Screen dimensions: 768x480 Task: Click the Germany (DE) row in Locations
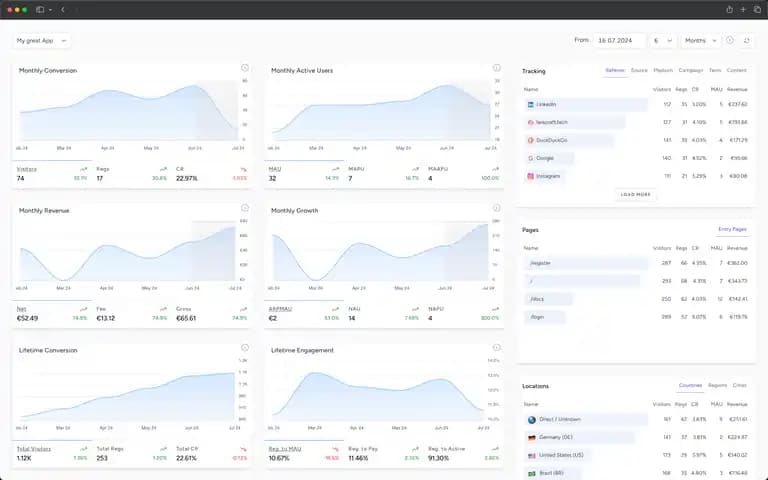point(635,437)
